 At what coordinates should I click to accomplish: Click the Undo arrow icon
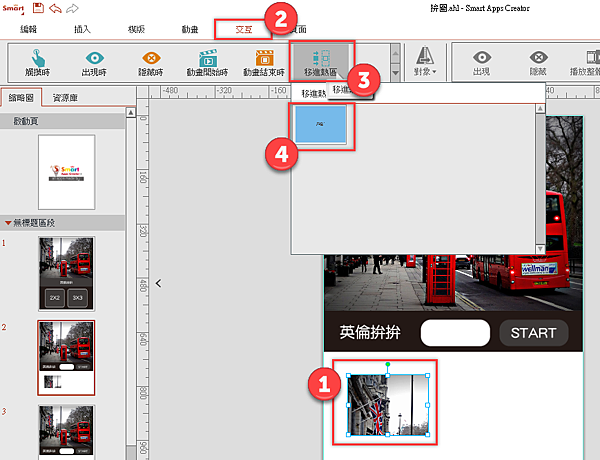[x=55, y=8]
